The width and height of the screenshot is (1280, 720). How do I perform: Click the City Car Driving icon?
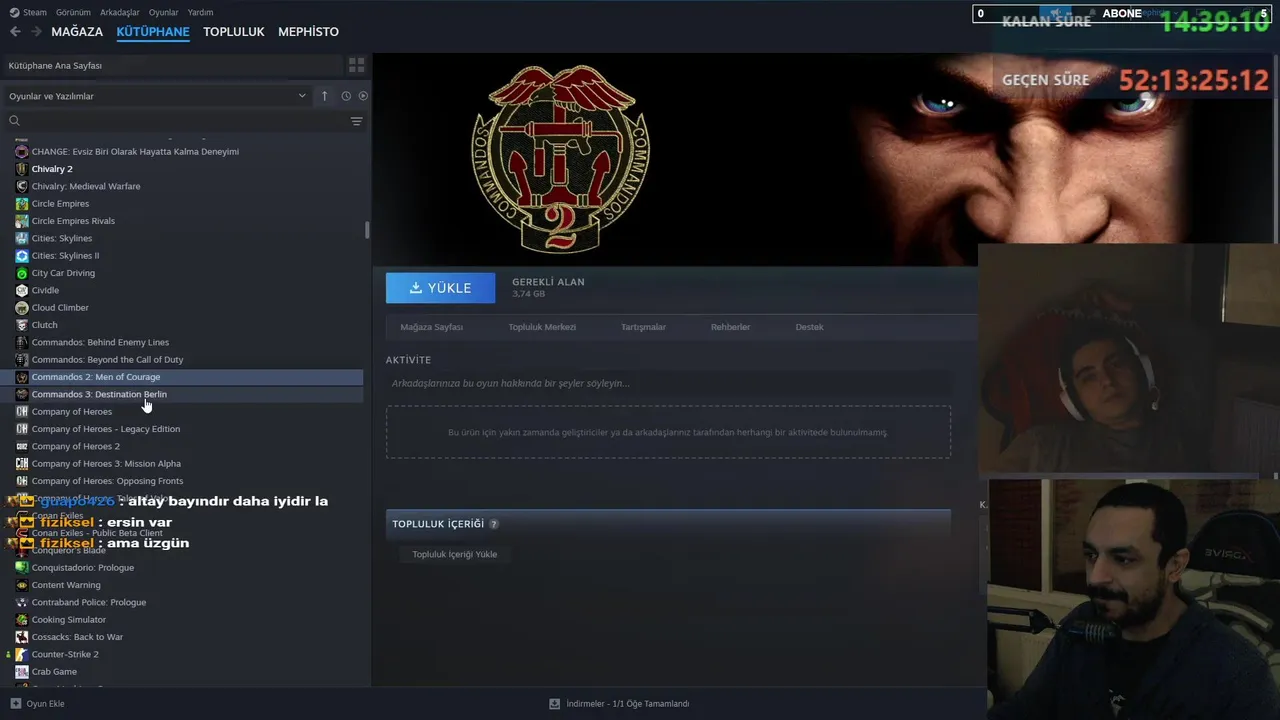[22, 273]
